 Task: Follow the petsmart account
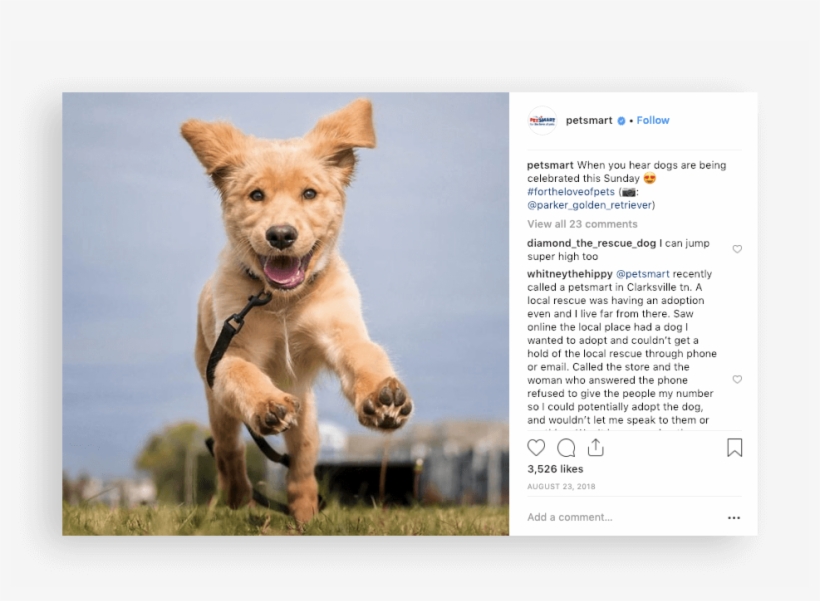[653, 120]
